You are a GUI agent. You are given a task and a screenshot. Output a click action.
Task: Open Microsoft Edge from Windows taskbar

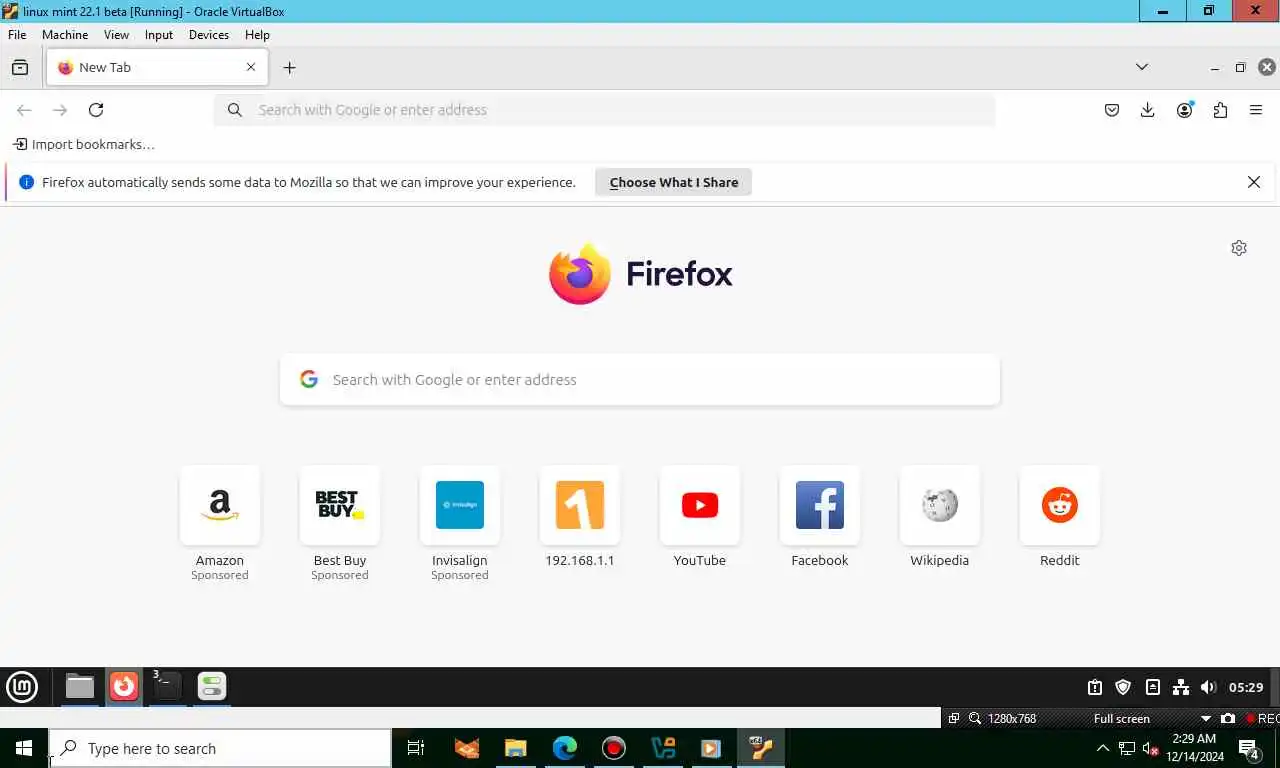(565, 748)
